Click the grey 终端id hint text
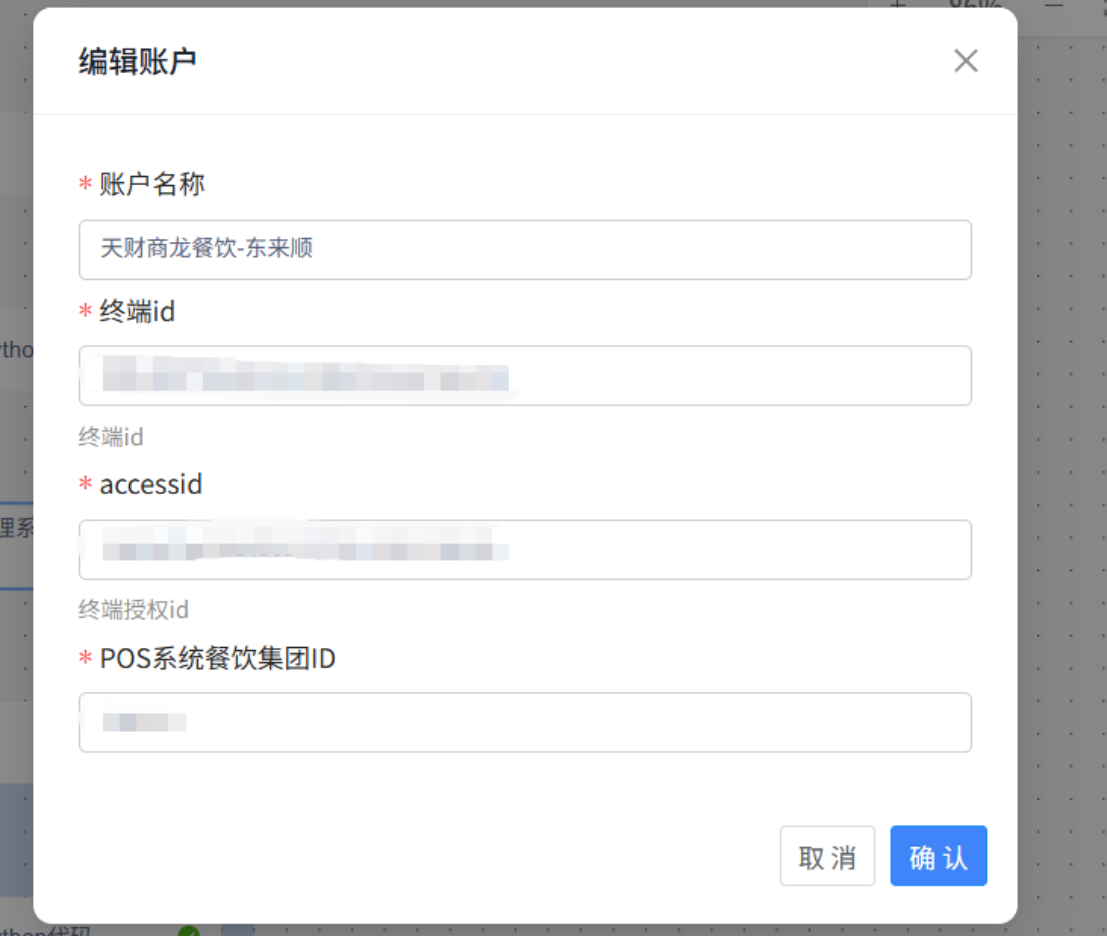 click(111, 436)
